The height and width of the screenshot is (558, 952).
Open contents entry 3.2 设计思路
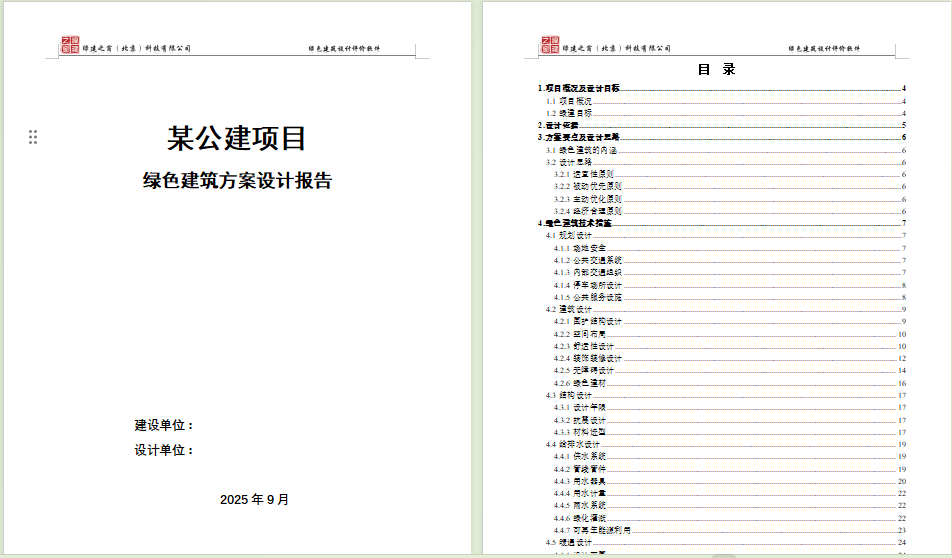(726, 162)
